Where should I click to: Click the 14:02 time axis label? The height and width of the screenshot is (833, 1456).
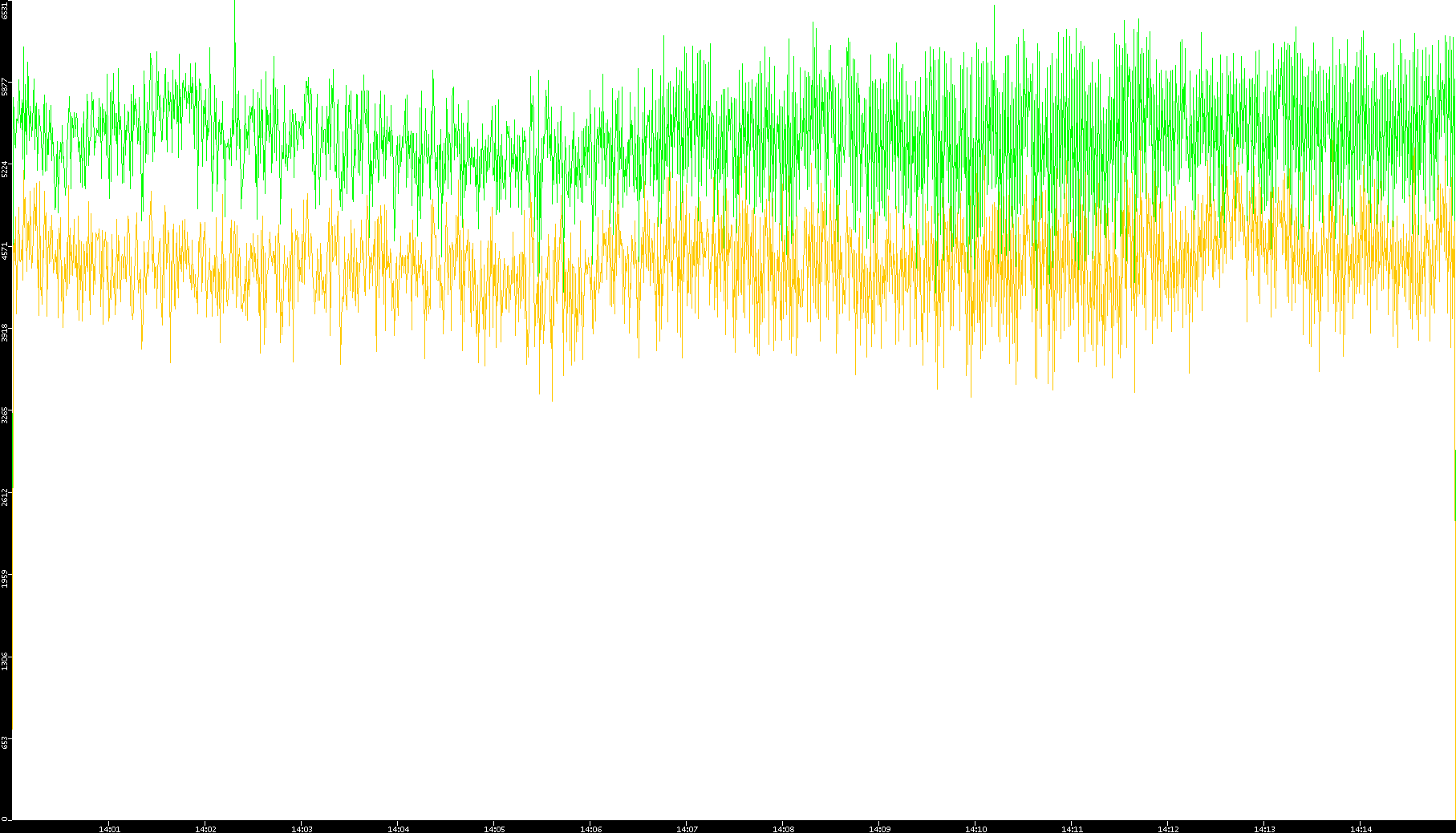tap(205, 829)
